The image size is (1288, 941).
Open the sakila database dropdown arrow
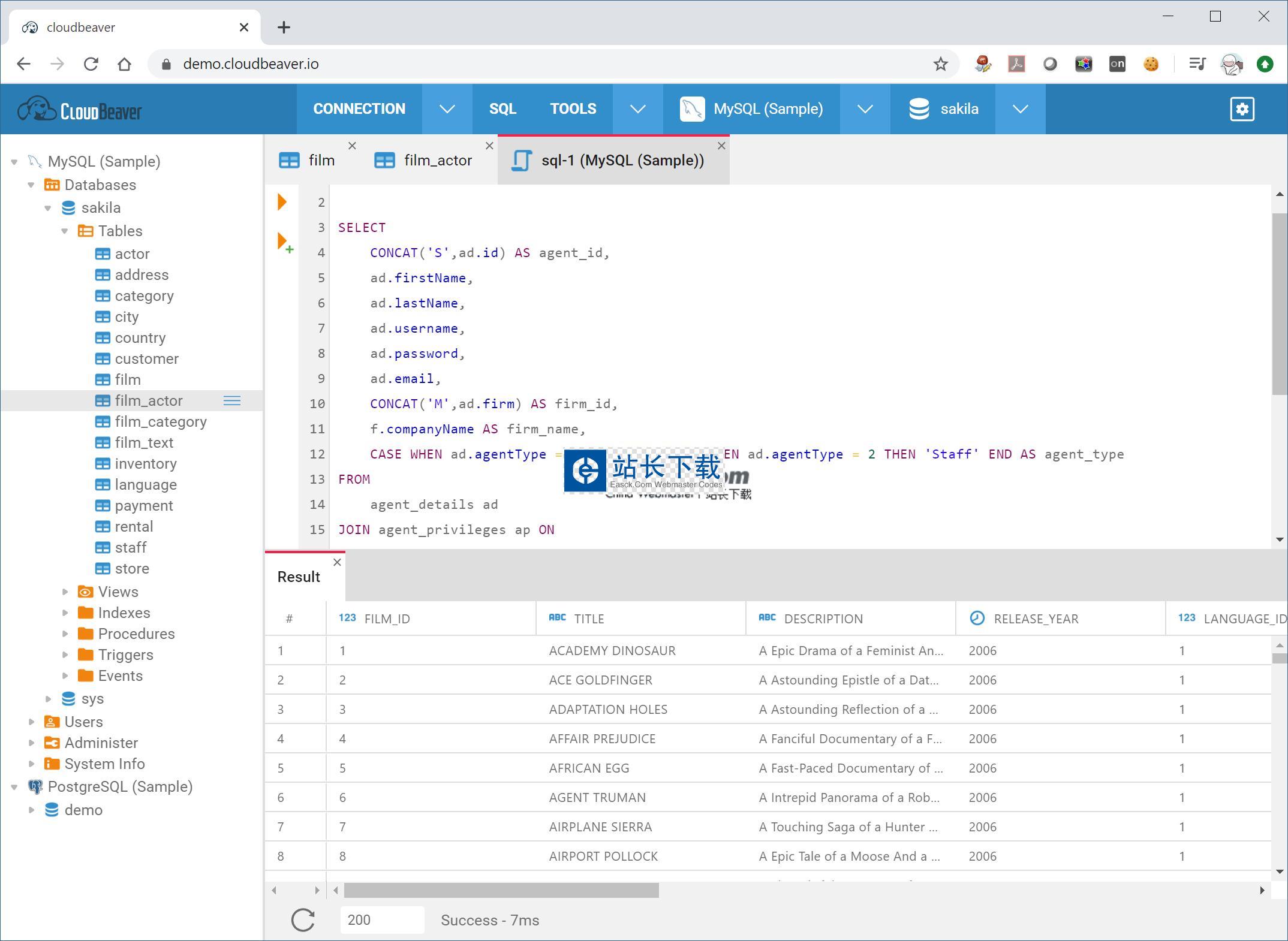[1020, 109]
